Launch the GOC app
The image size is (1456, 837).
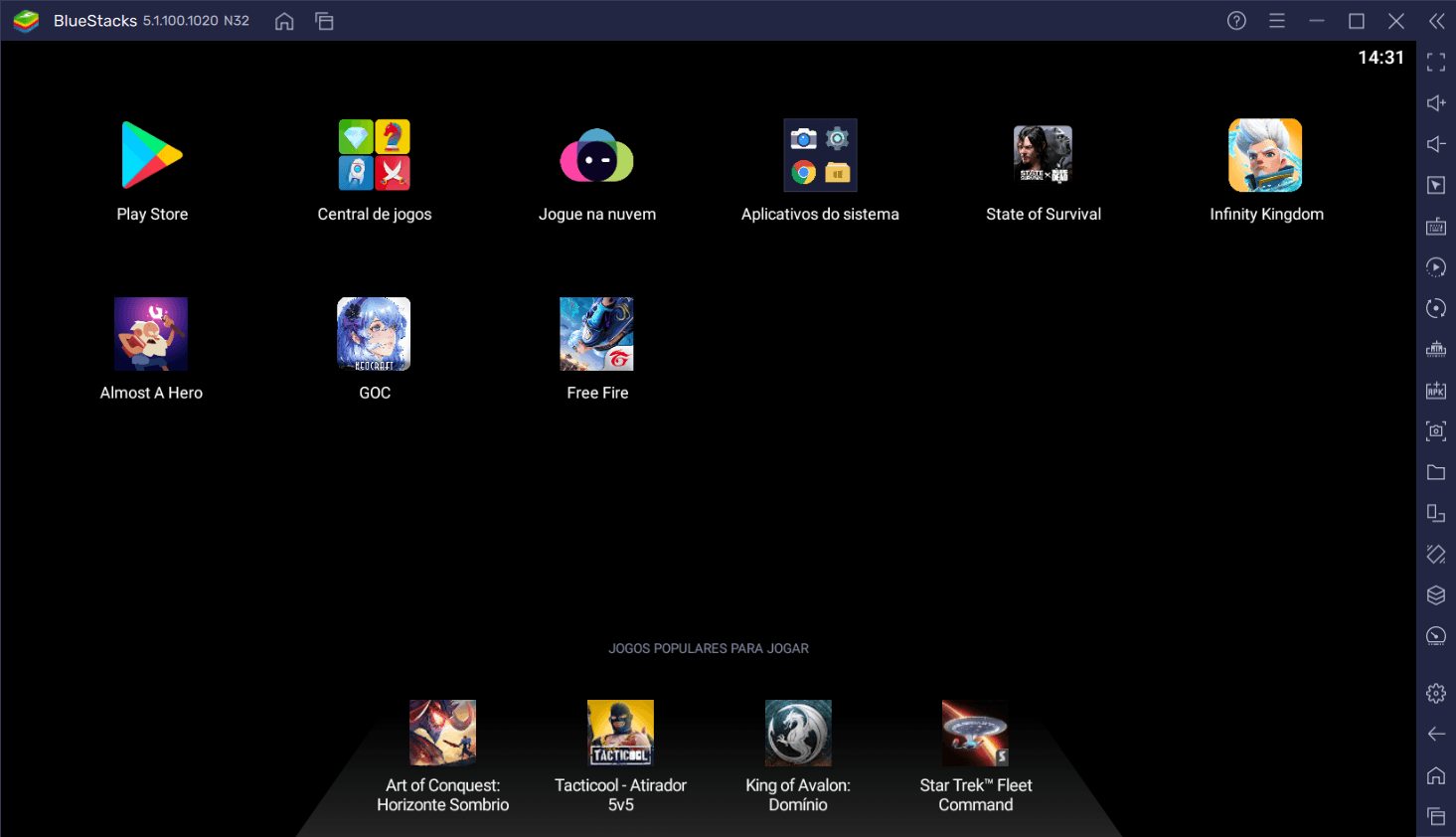(x=374, y=334)
